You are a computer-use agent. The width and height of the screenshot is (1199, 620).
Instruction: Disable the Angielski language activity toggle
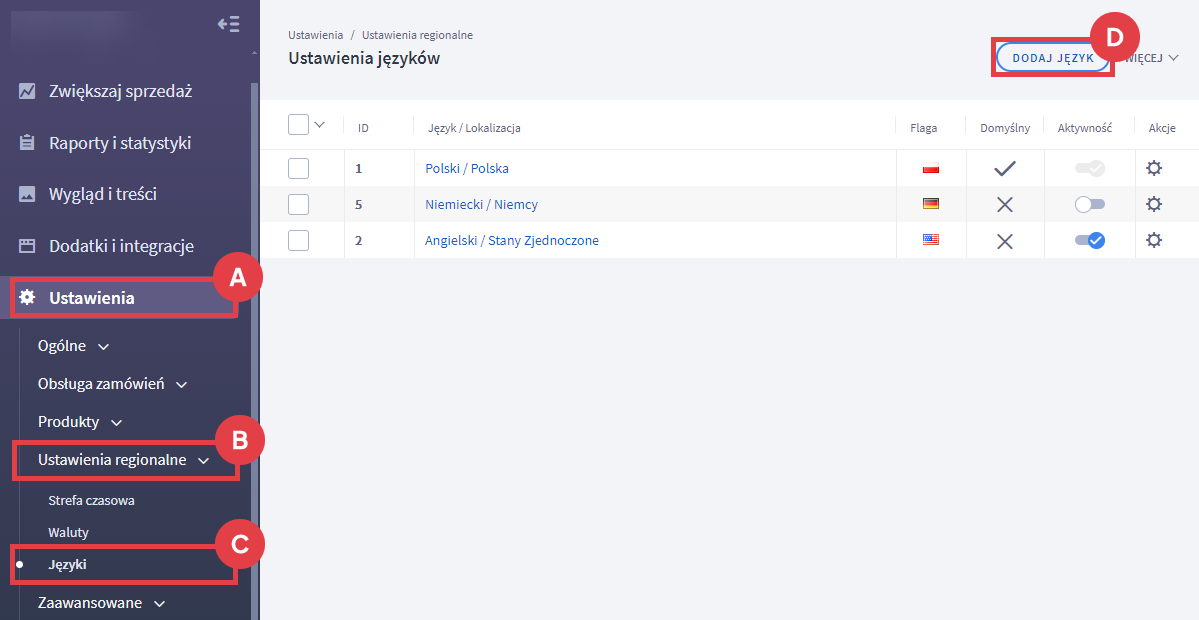1089,240
